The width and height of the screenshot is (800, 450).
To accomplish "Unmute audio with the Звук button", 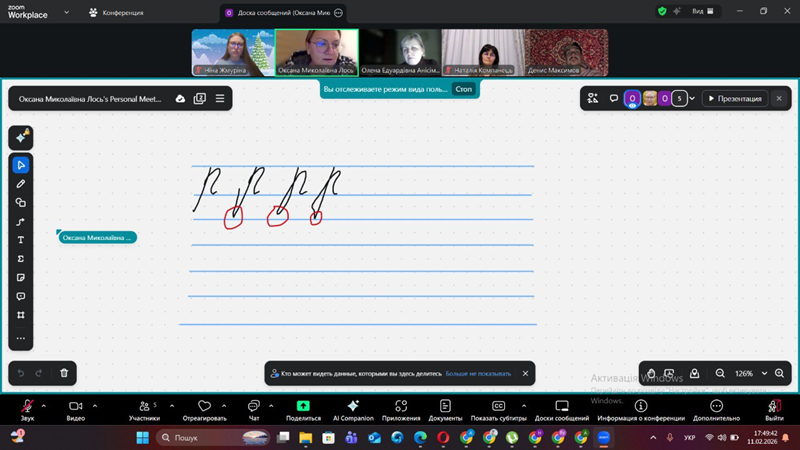I will pyautogui.click(x=27, y=410).
